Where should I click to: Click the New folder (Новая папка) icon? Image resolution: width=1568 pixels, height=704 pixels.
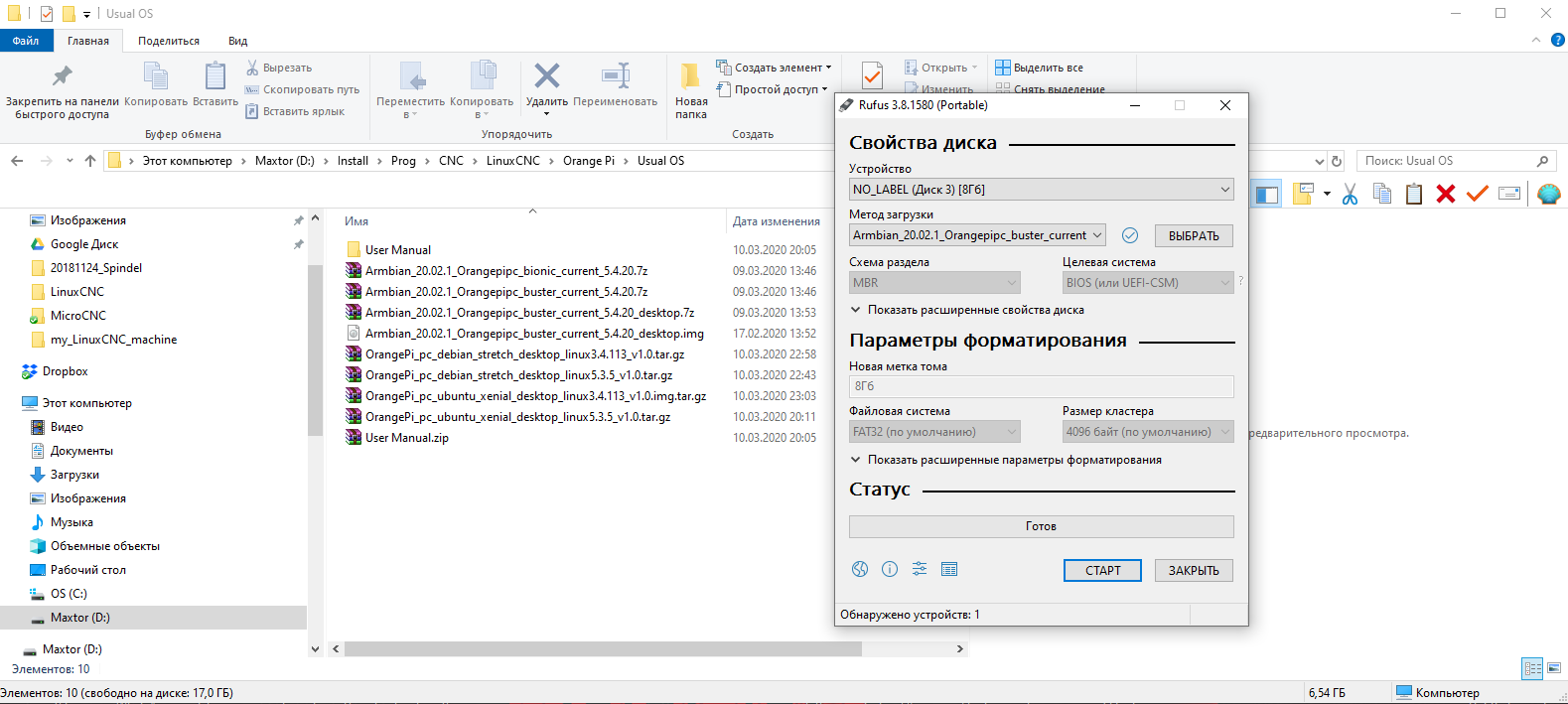(689, 76)
